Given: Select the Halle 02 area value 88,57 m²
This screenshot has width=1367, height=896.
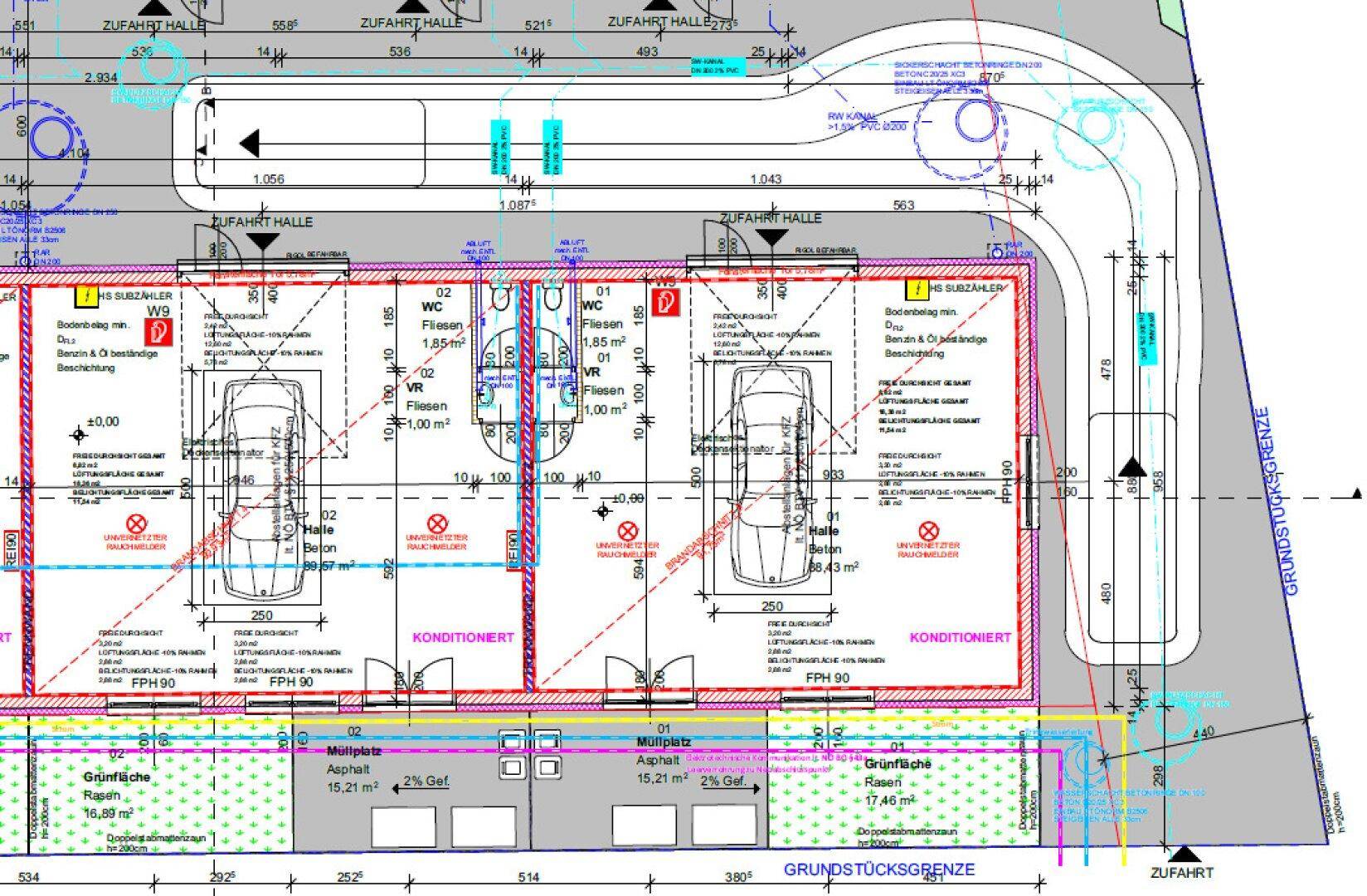Looking at the screenshot, I should click(329, 564).
